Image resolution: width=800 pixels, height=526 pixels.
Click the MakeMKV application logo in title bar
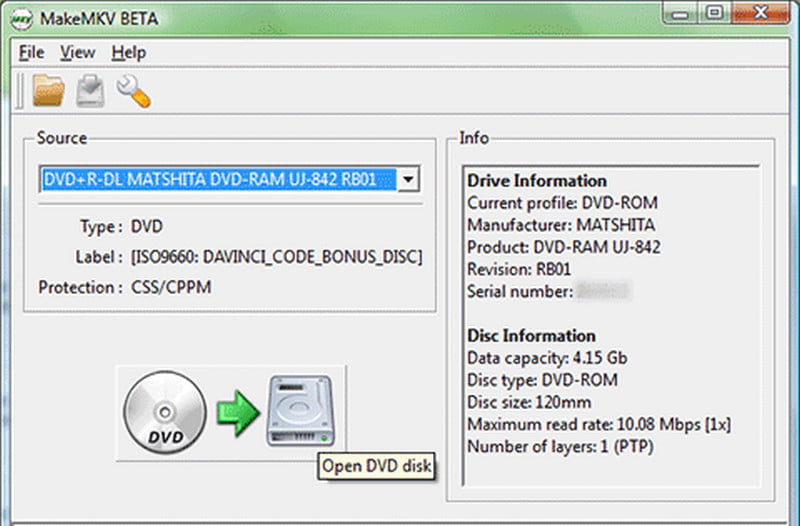point(22,19)
